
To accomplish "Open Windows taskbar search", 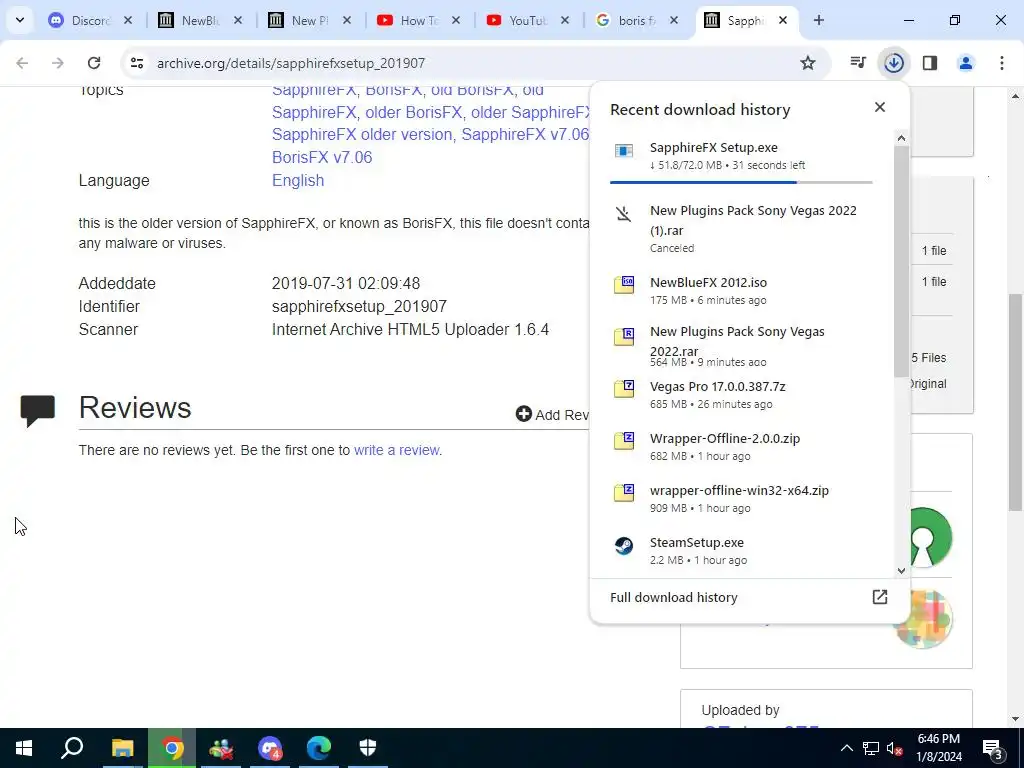I will [72, 748].
